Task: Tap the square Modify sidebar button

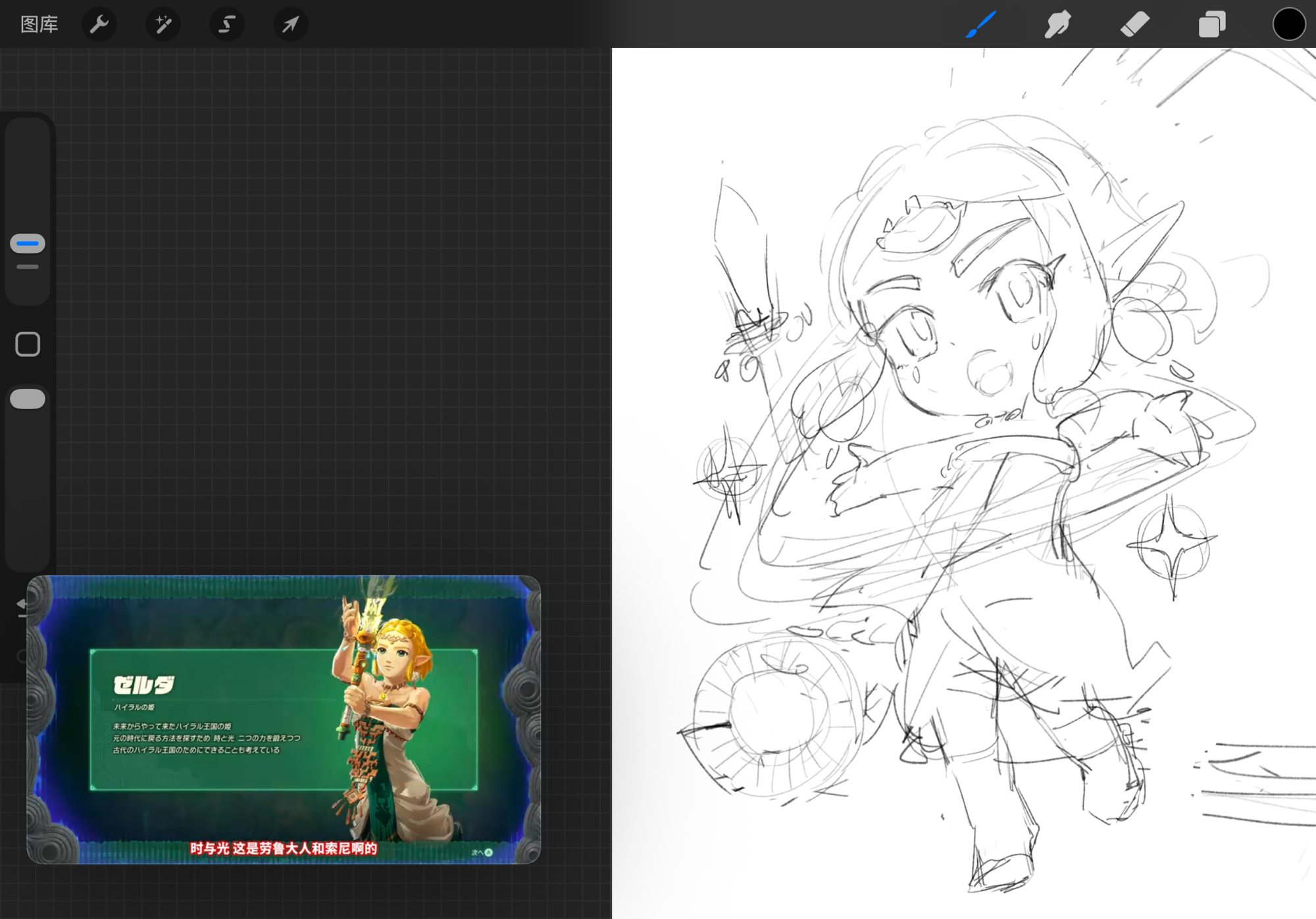Action: 28,344
